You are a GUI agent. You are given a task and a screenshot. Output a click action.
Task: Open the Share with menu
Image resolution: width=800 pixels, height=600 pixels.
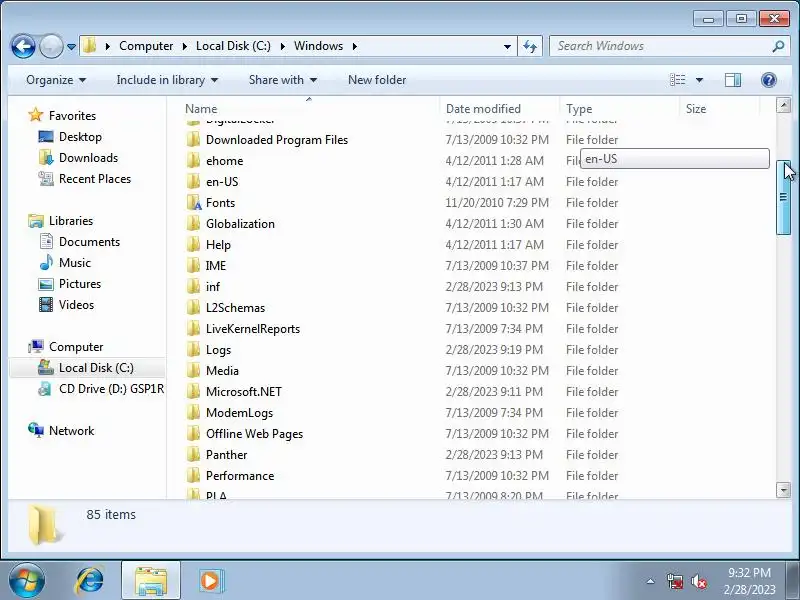282,80
